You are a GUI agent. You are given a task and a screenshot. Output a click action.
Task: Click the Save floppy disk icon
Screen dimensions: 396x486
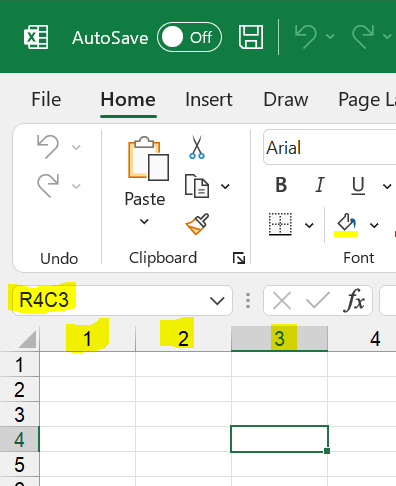pos(251,37)
